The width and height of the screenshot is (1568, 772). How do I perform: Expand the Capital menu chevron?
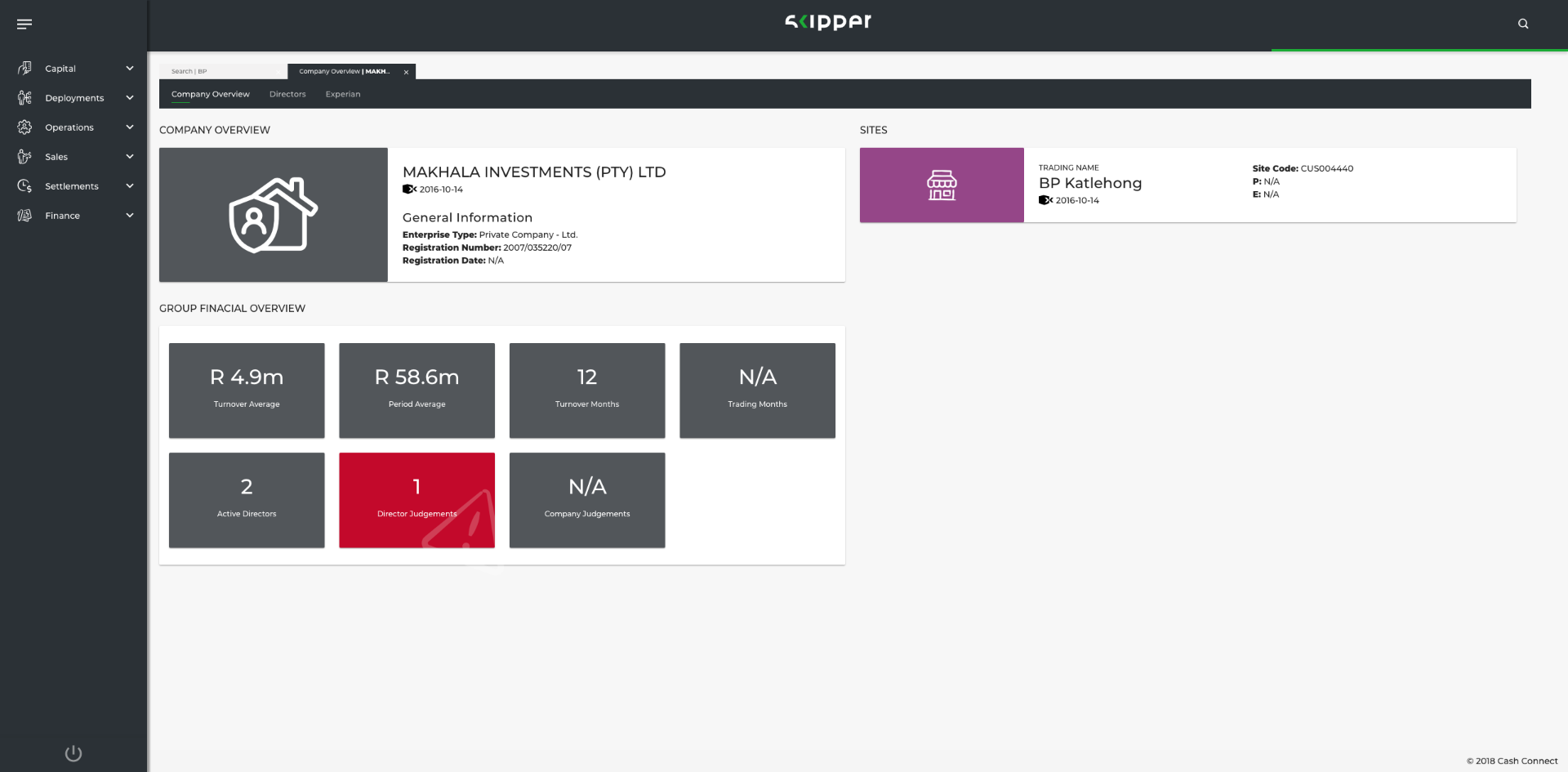[x=130, y=69]
